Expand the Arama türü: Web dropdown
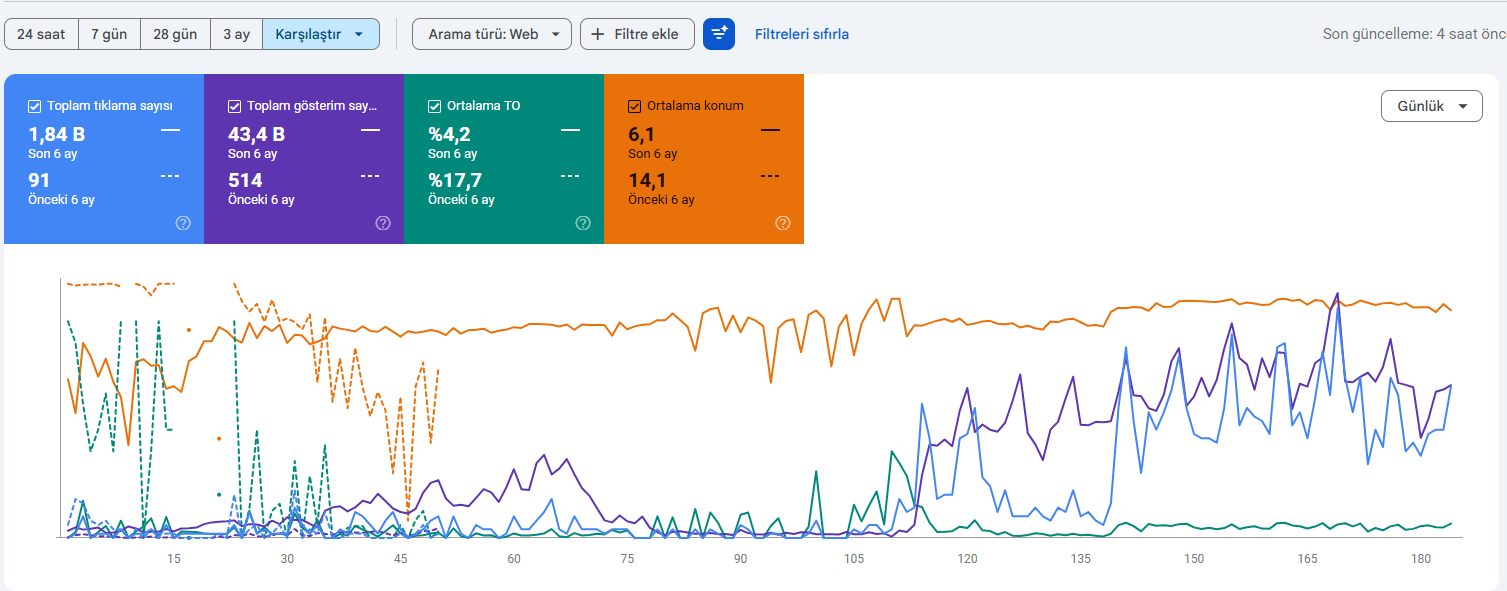The width and height of the screenshot is (1507, 591). click(x=492, y=34)
